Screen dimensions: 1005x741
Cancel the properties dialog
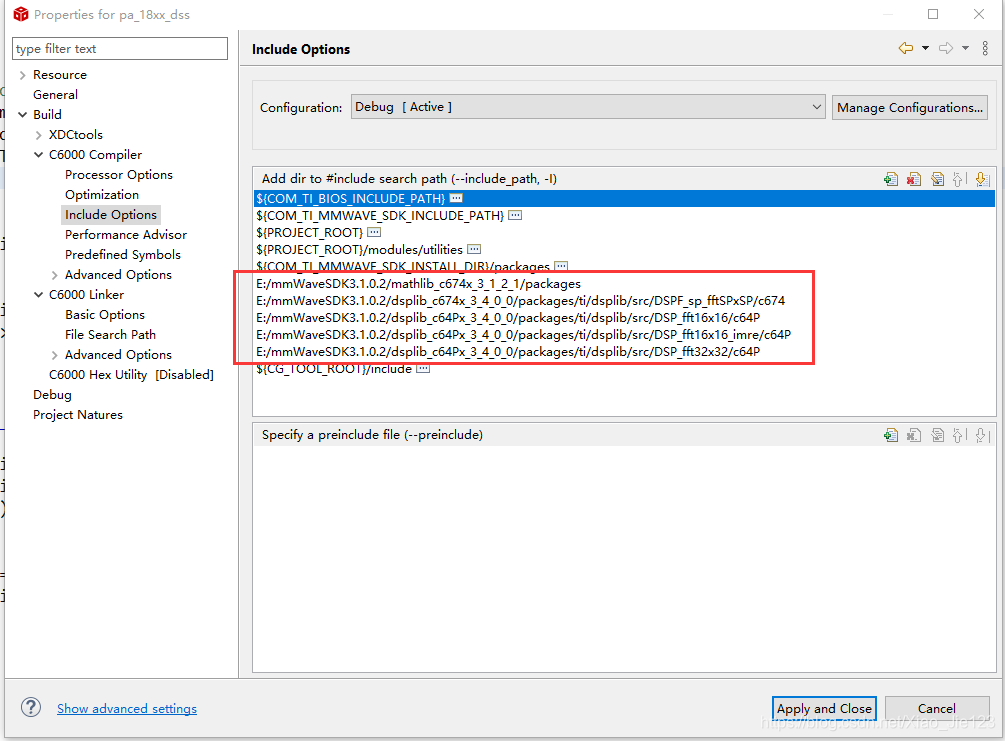tap(936, 708)
